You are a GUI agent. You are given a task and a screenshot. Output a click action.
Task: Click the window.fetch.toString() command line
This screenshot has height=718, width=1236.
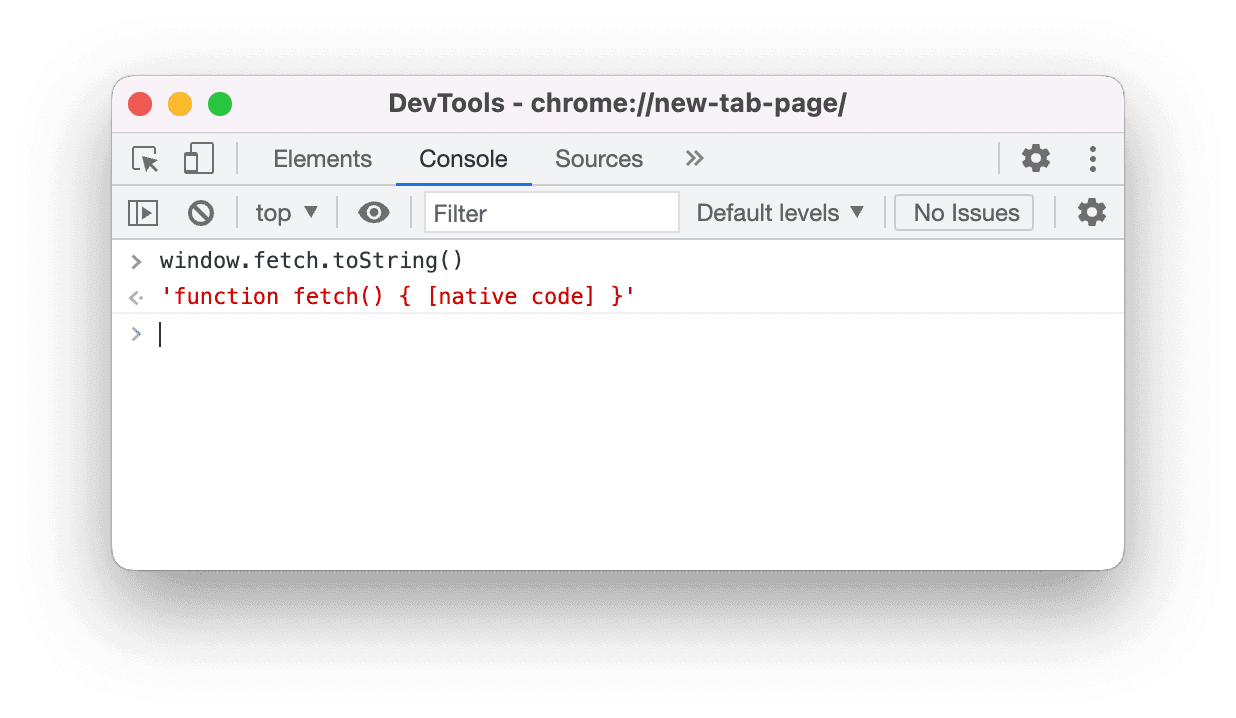312,261
